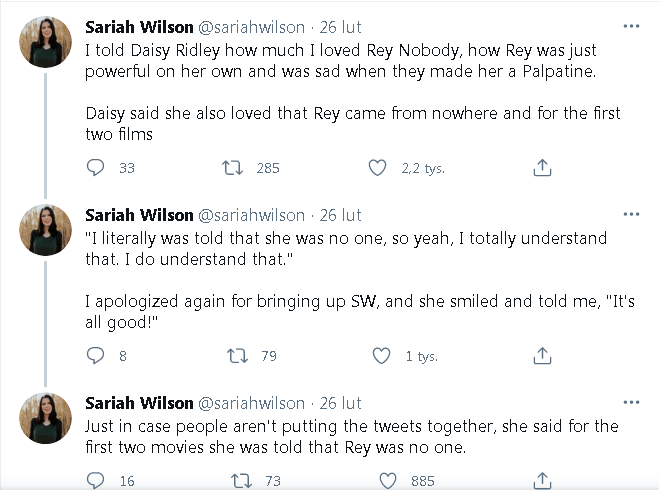Viewport: 659px width, 490px height.
Task: Share the first tweet about Daisy Ridley
Action: (541, 168)
